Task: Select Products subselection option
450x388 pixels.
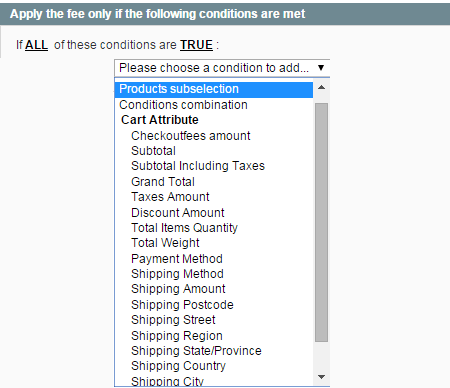Action: tap(214, 89)
